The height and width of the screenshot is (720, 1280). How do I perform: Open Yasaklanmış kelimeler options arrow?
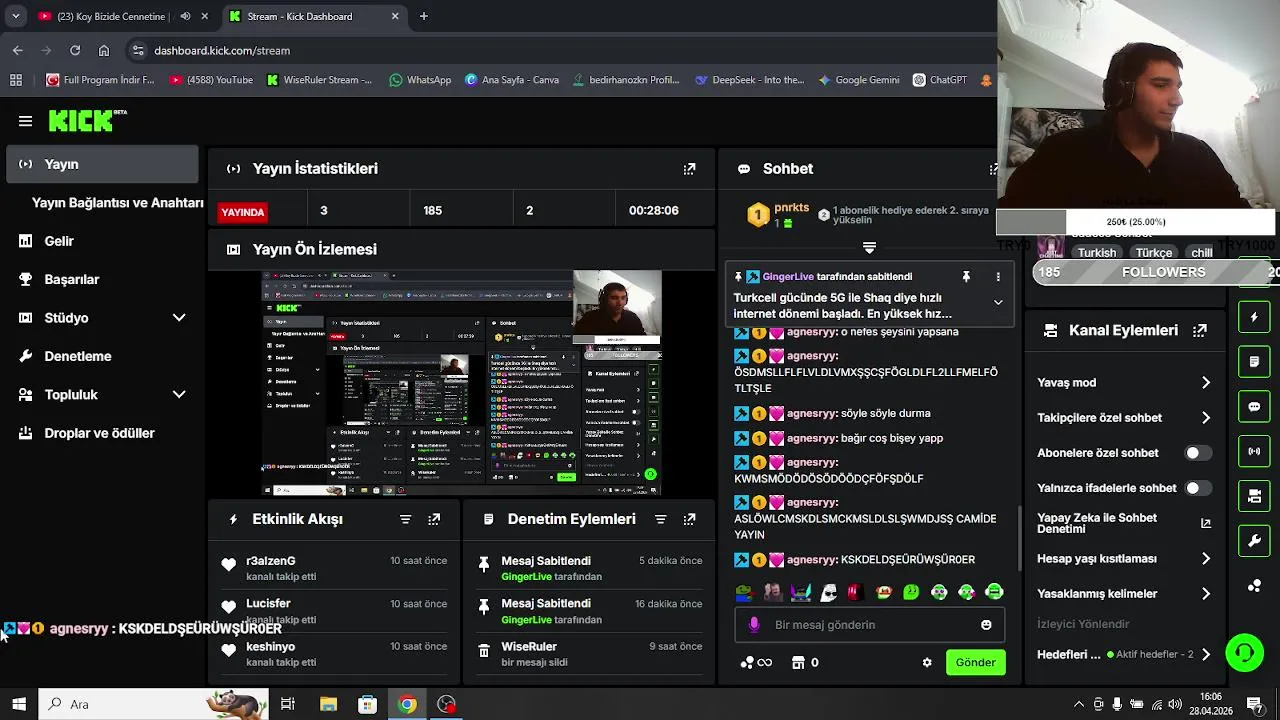(1205, 594)
